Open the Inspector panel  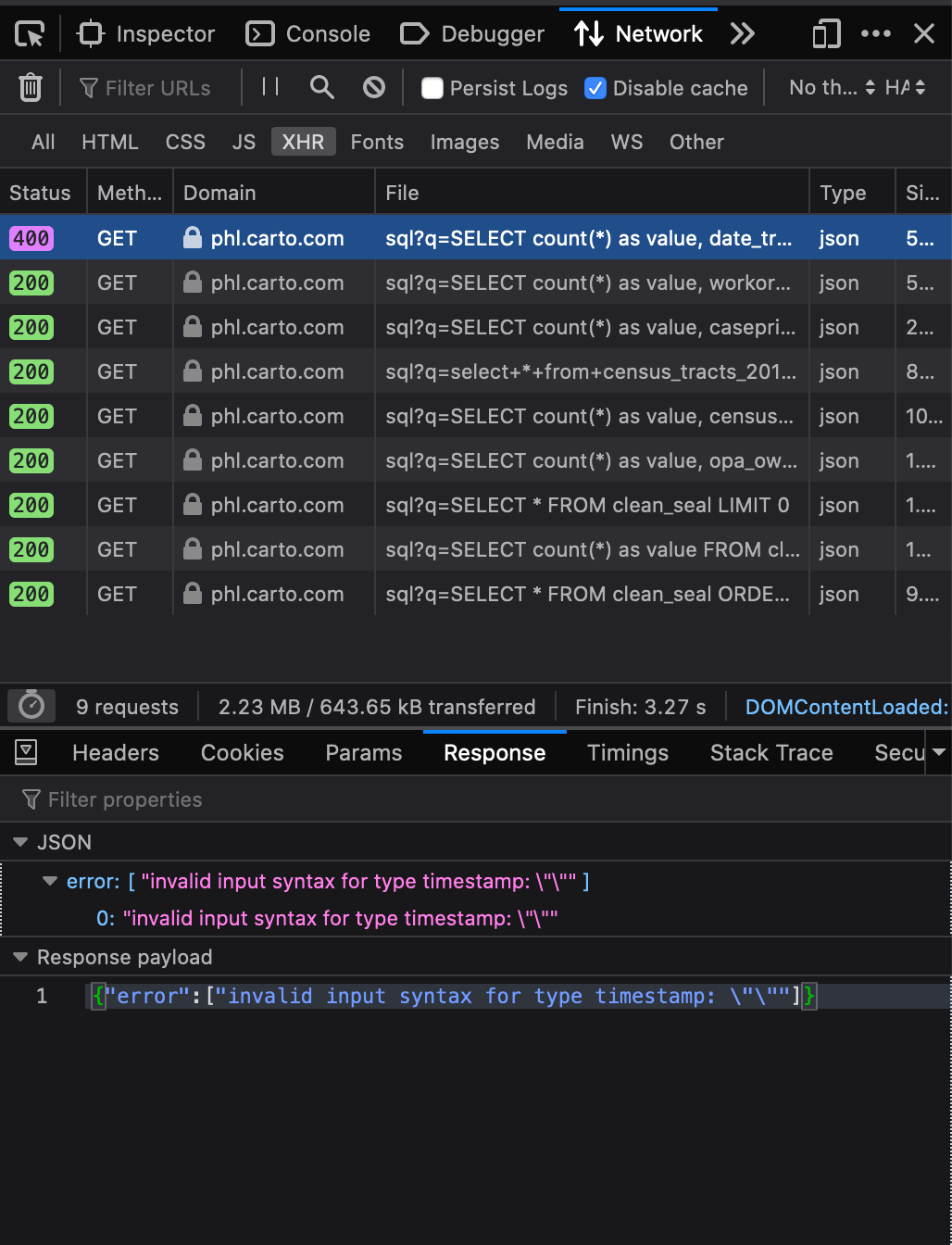click(x=146, y=34)
